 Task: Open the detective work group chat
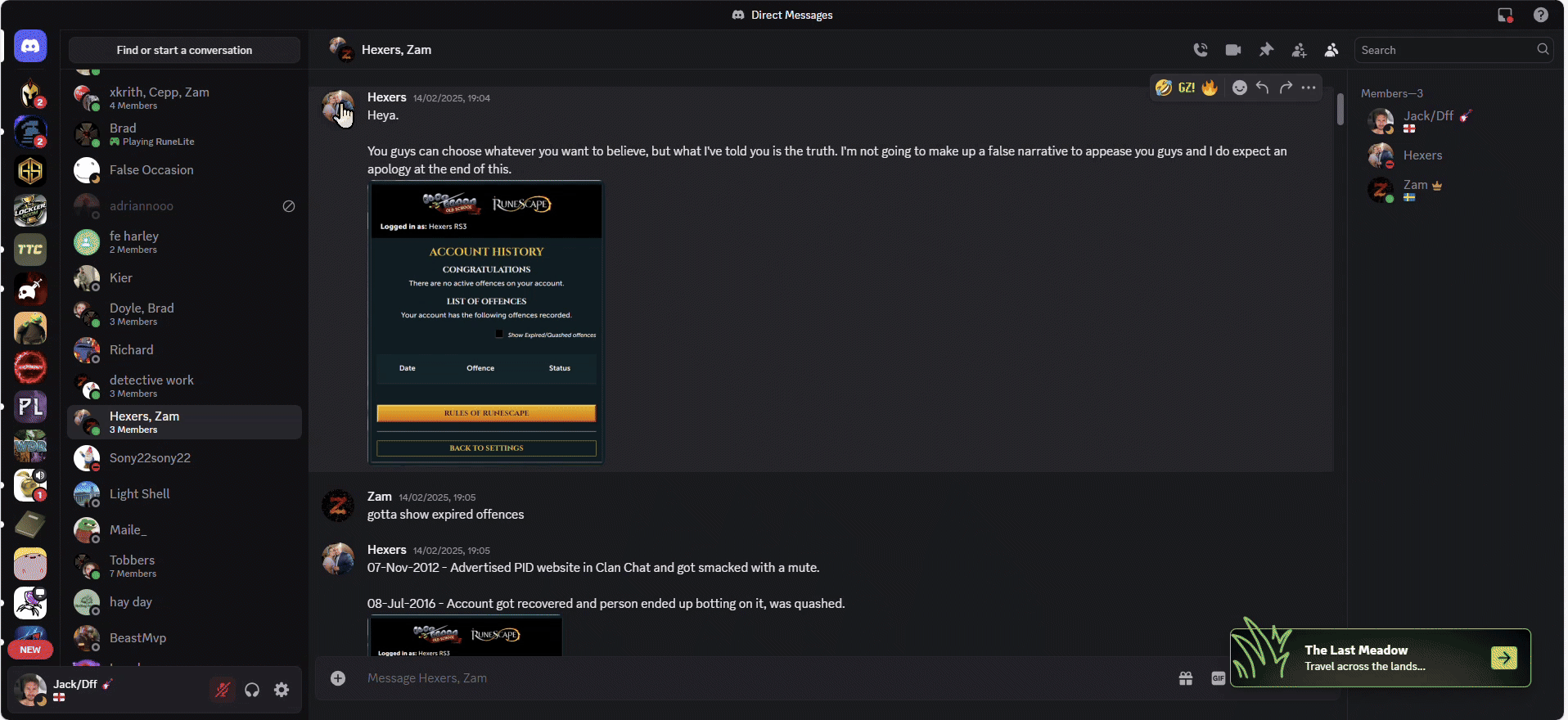click(x=184, y=386)
